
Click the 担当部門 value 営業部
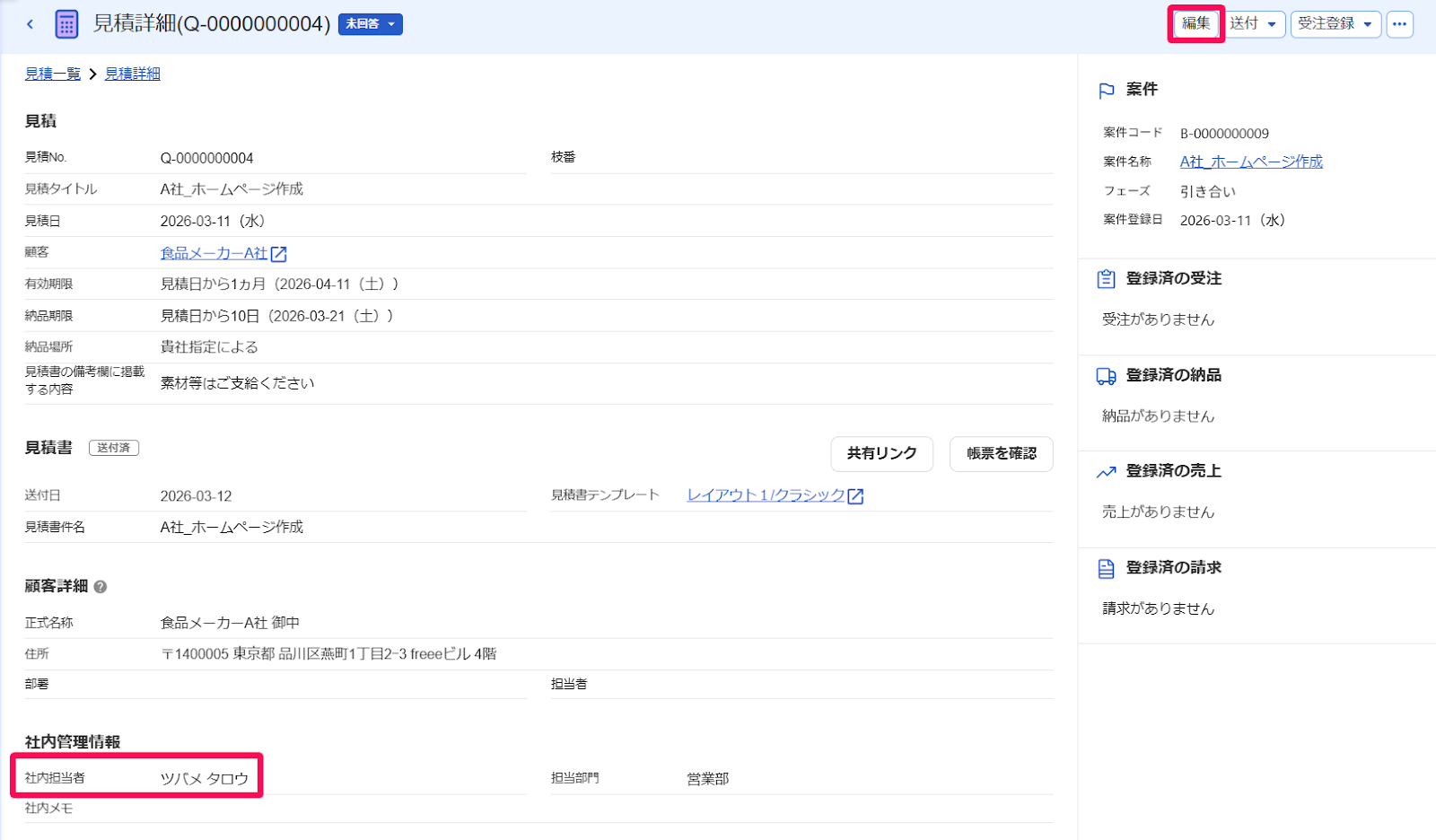(708, 779)
